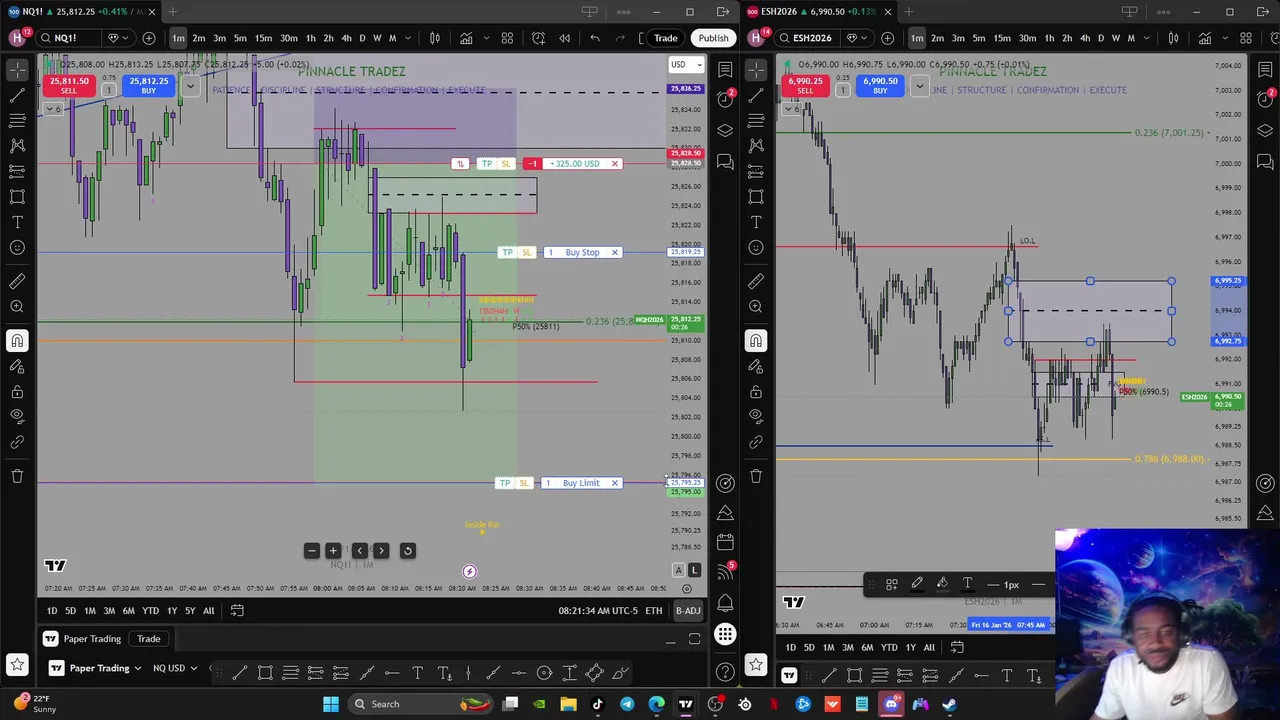
Task: Toggle magnet mode in ESH2026 left toolbar
Action: (756, 341)
